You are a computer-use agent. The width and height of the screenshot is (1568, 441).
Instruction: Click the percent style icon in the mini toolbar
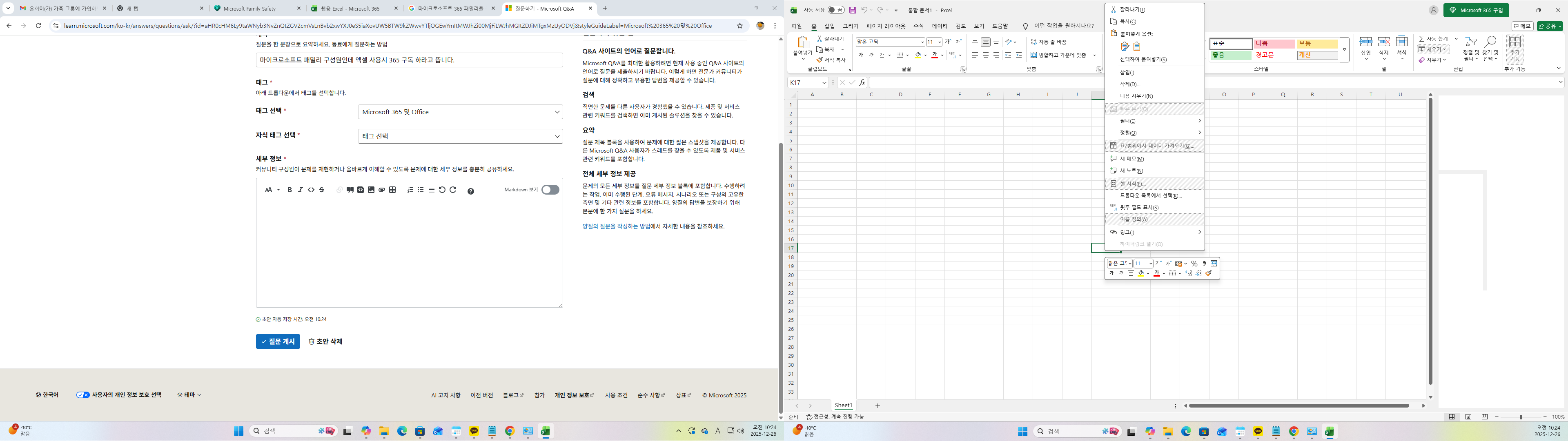(x=1194, y=264)
